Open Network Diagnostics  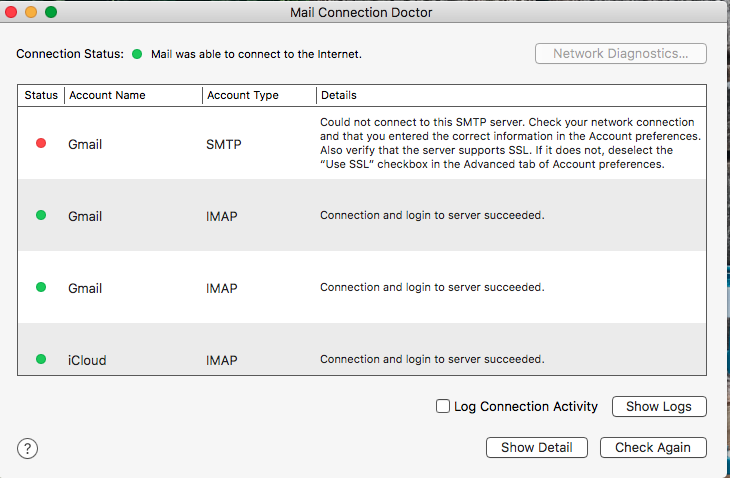click(621, 54)
